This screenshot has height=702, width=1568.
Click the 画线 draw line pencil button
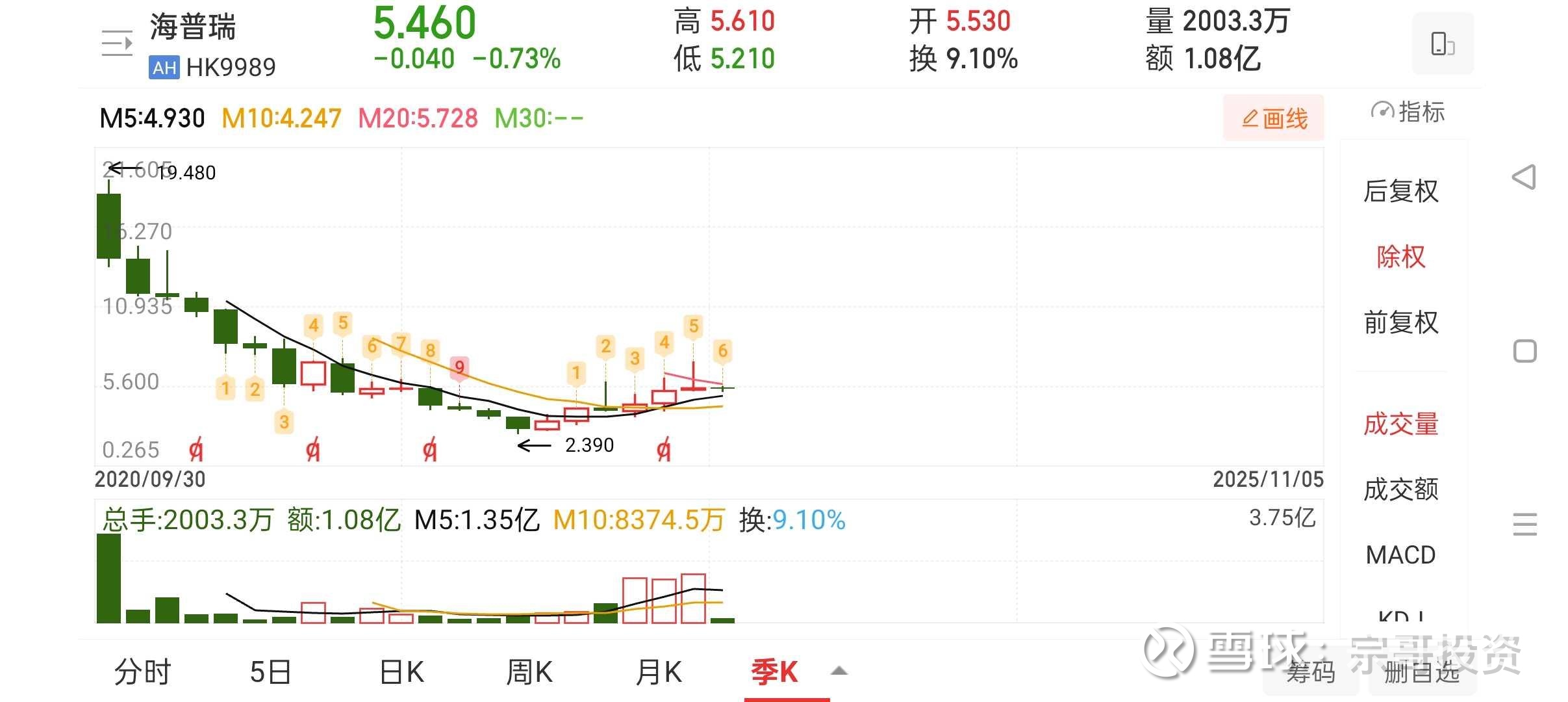1274,118
